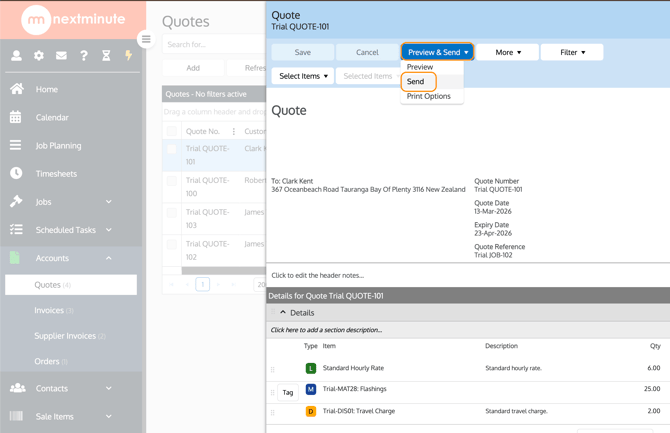Open the user profile icon
670x433 pixels.
(x=16, y=56)
